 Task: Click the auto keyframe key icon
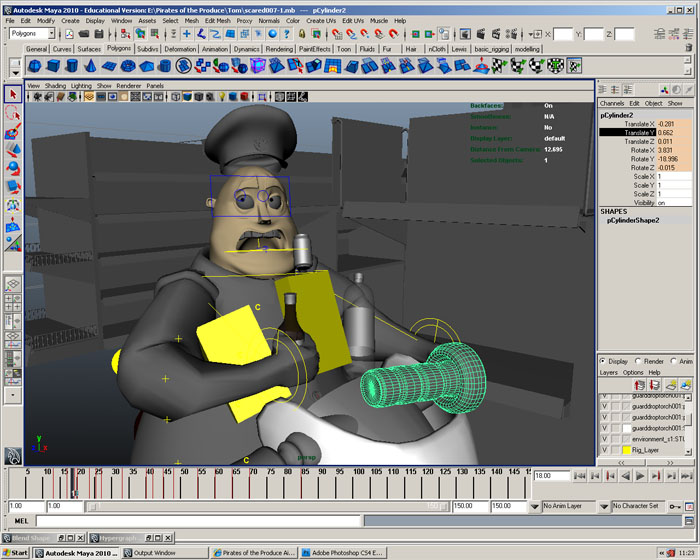(675, 506)
